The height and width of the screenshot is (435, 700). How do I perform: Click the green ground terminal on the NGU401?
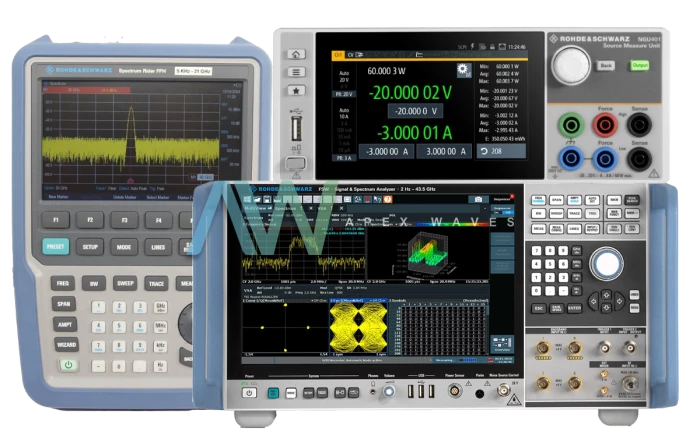click(571, 125)
